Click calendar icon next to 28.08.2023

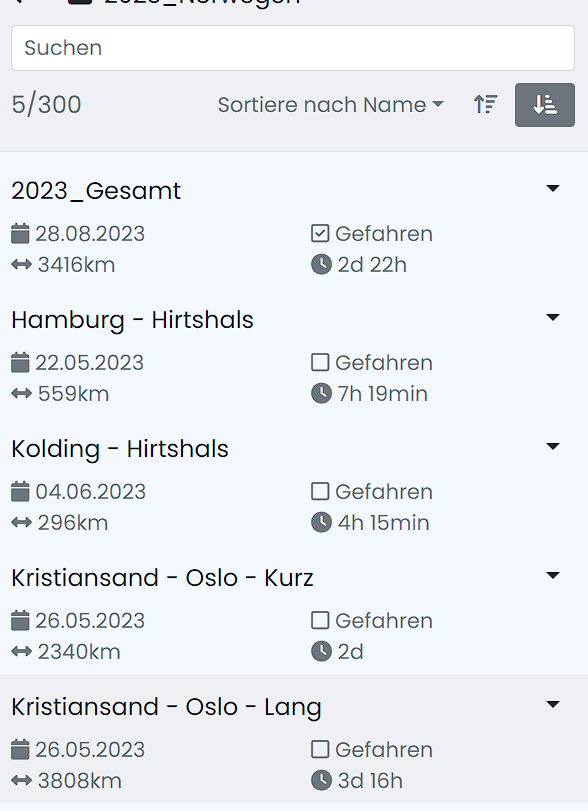pyautogui.click(x=20, y=233)
